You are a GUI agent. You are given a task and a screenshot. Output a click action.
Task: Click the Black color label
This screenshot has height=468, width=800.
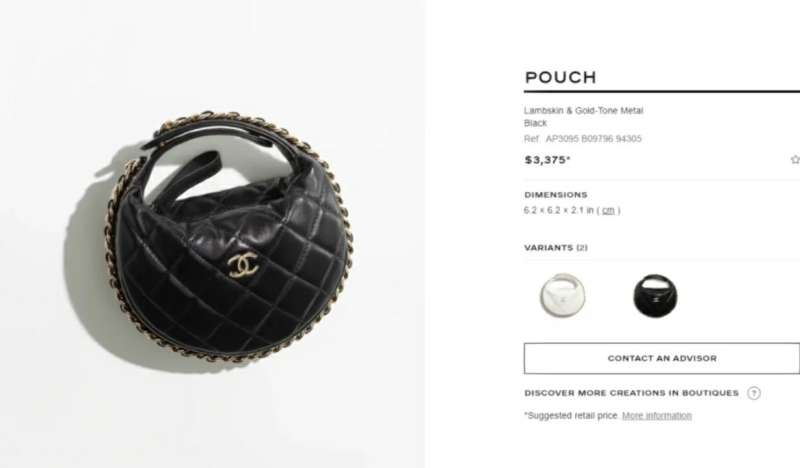pyautogui.click(x=535, y=123)
